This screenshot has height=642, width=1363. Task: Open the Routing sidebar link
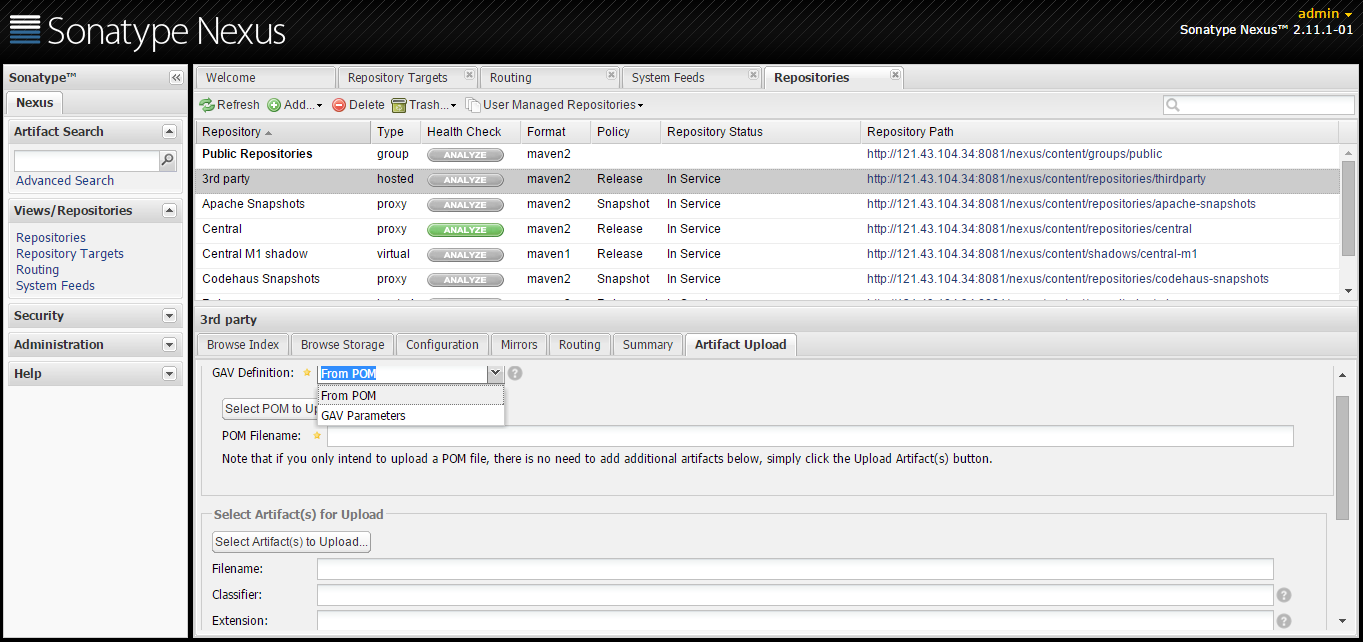(38, 270)
